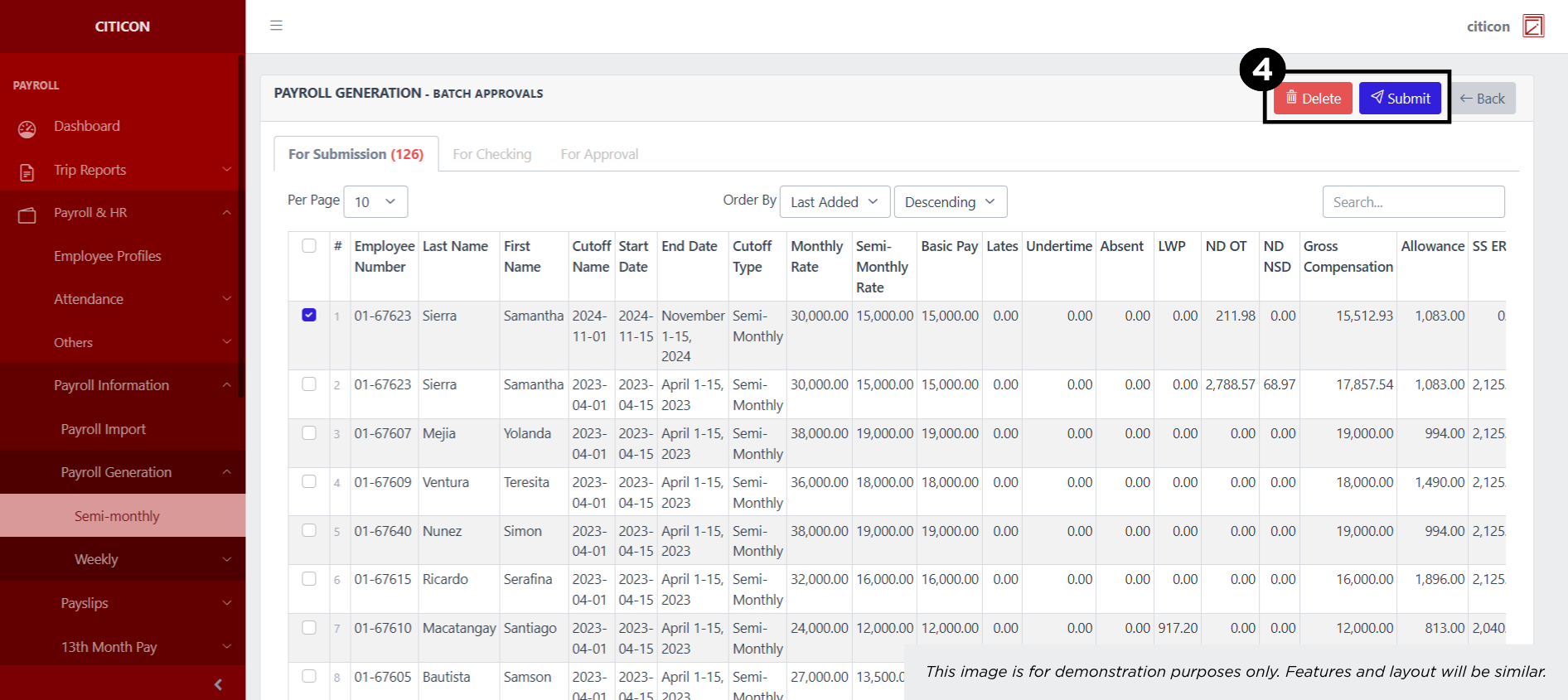Collapse the Payroll & HR menu

(227, 212)
